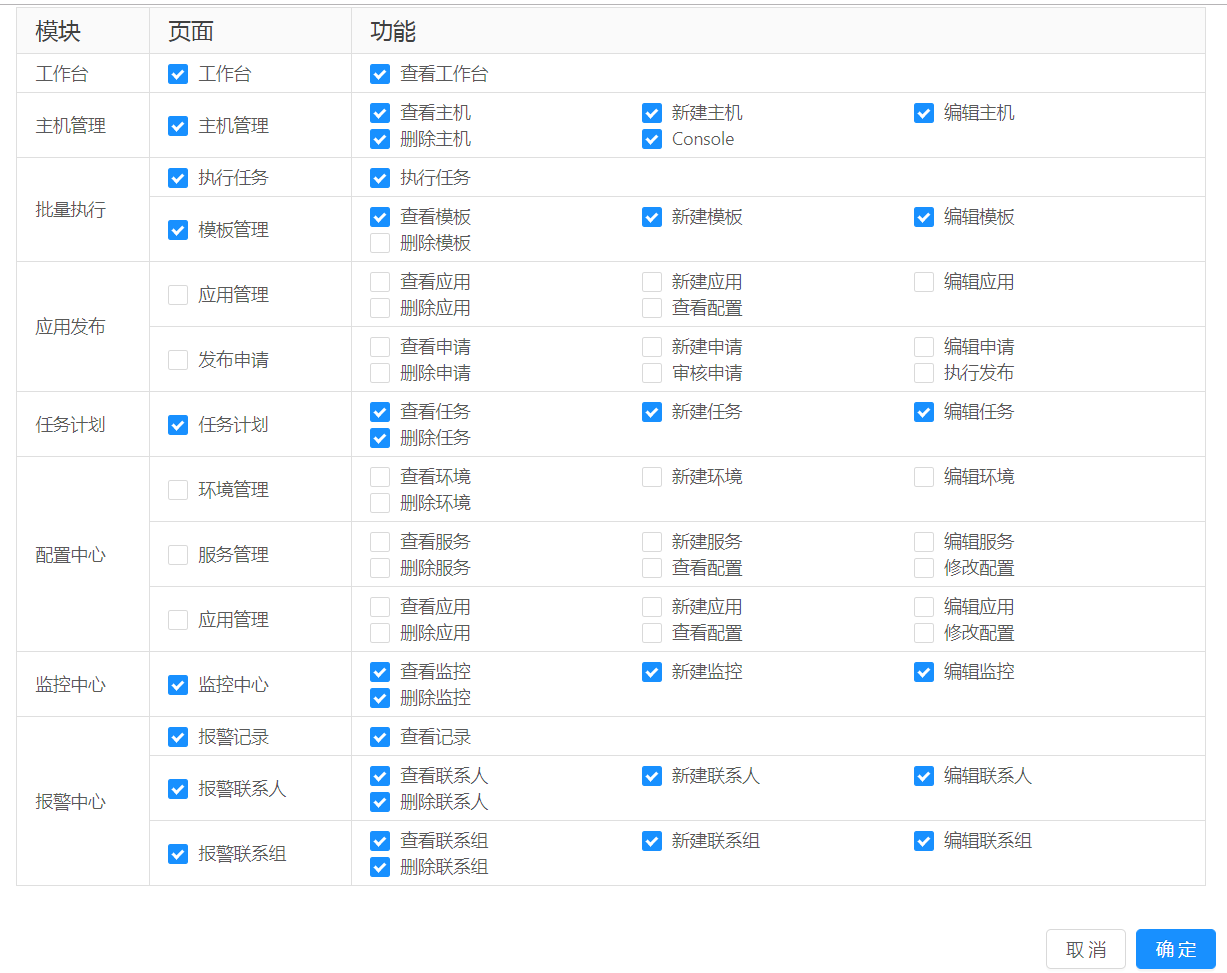
Task: Check the 新建服务 permission
Action: [x=652, y=541]
